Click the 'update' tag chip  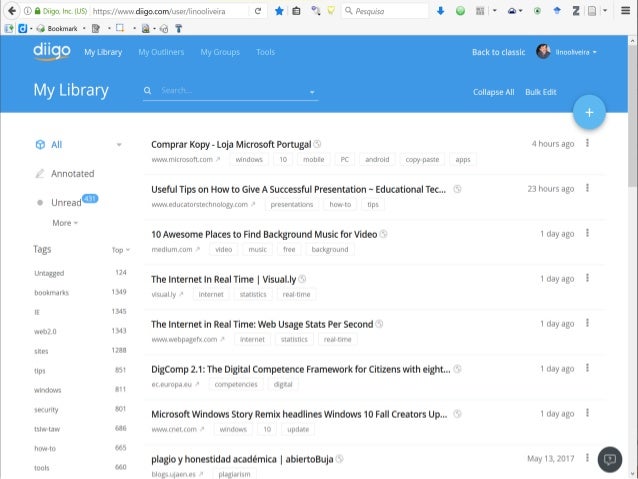pyautogui.click(x=298, y=429)
